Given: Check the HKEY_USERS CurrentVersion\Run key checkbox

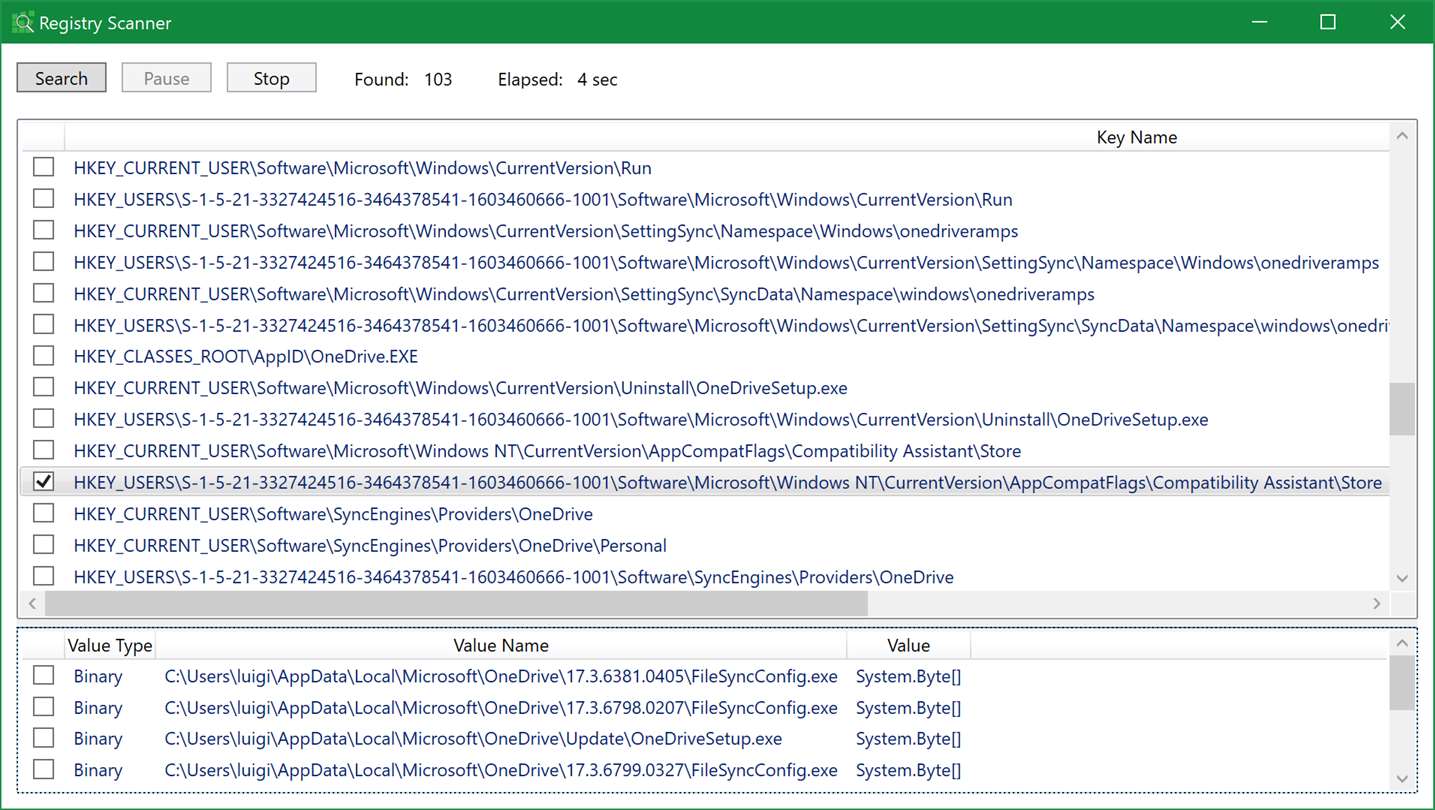Looking at the screenshot, I should coord(43,198).
